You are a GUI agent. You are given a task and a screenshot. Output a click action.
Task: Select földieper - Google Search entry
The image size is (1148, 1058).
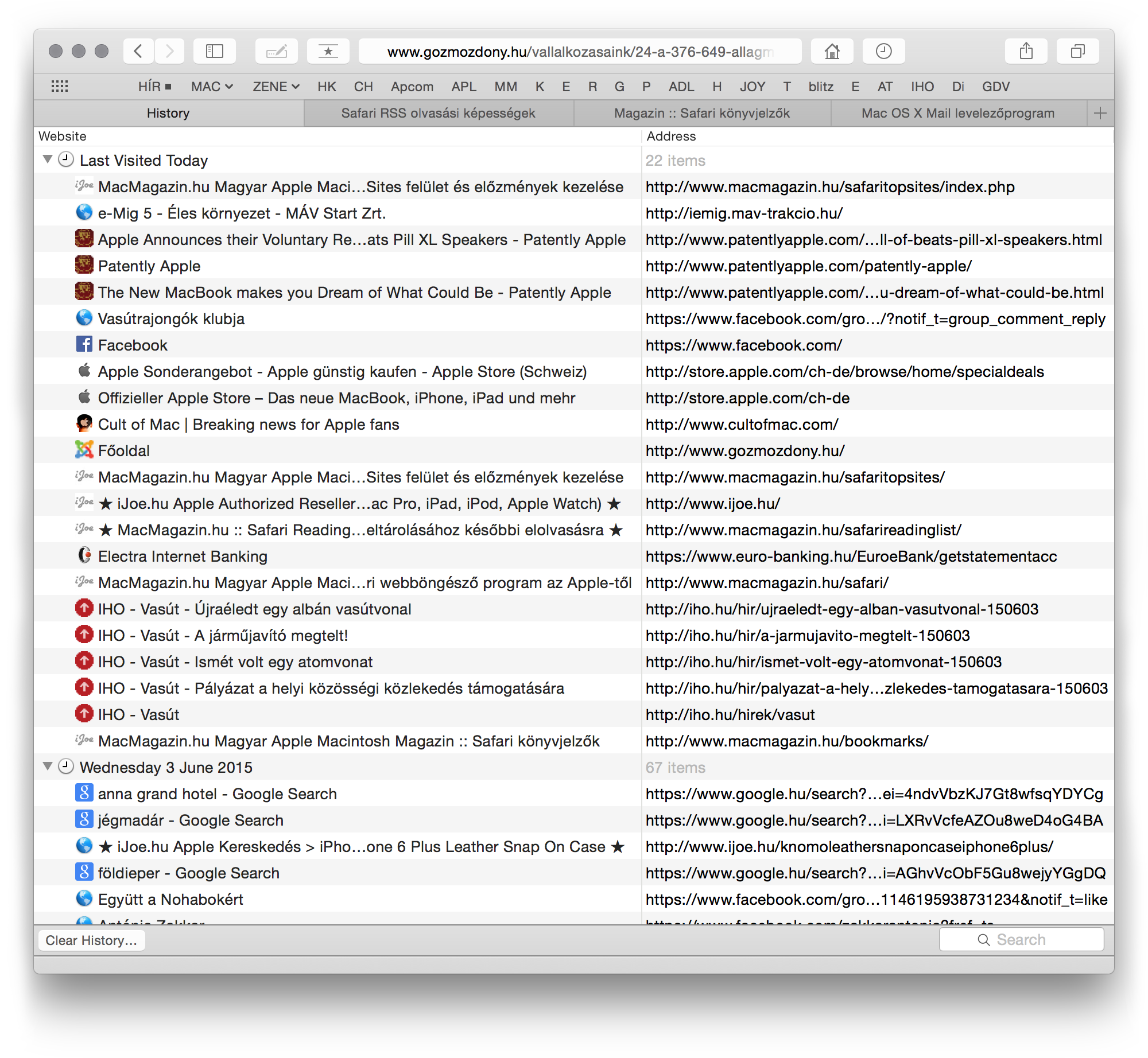pyautogui.click(x=574, y=873)
